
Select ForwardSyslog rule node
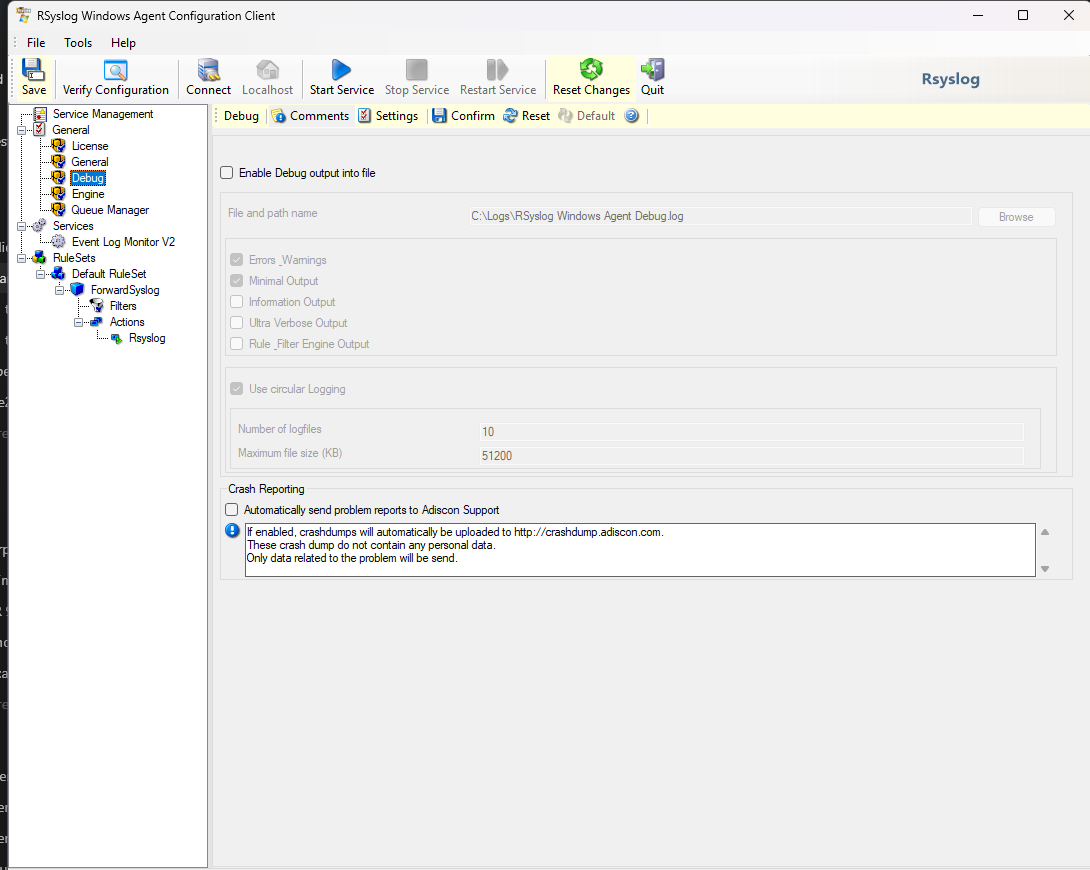tap(125, 290)
